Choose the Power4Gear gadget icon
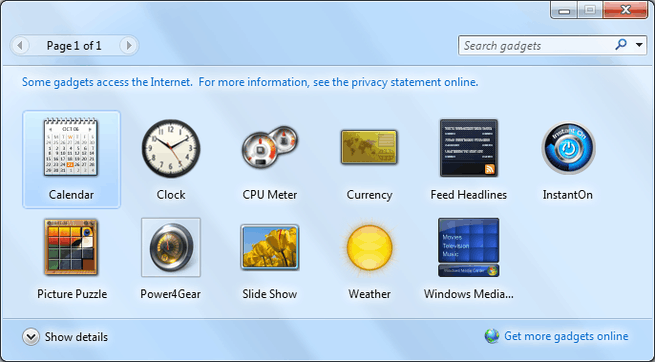Viewport: 656px width, 362px height. point(171,247)
